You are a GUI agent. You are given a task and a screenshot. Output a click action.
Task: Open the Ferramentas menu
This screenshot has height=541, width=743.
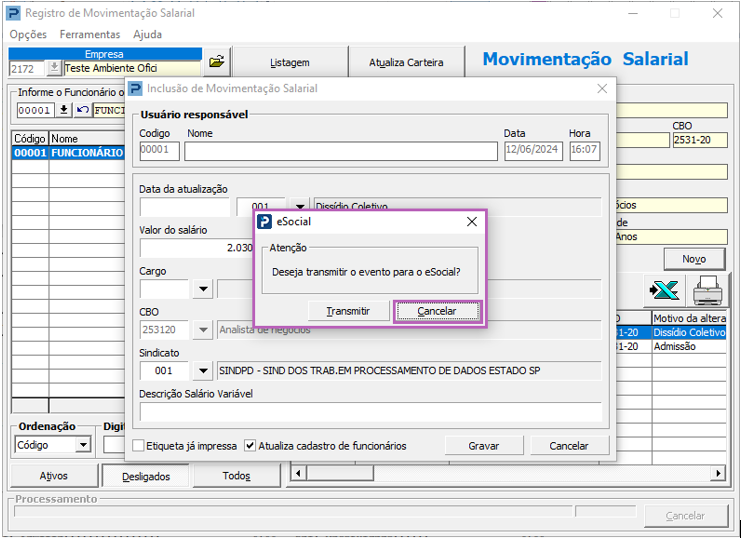pos(89,34)
